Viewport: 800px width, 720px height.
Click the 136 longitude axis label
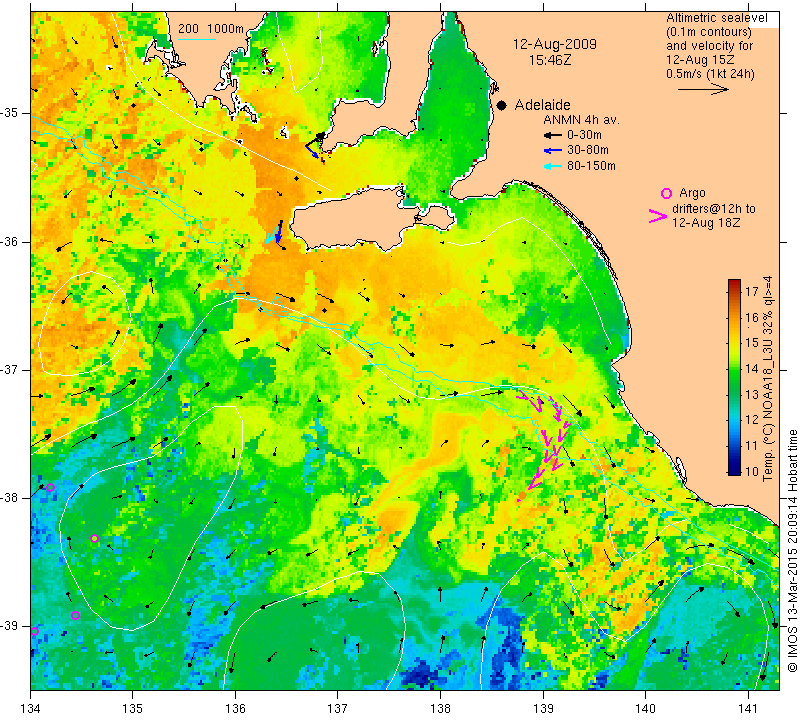[x=235, y=708]
